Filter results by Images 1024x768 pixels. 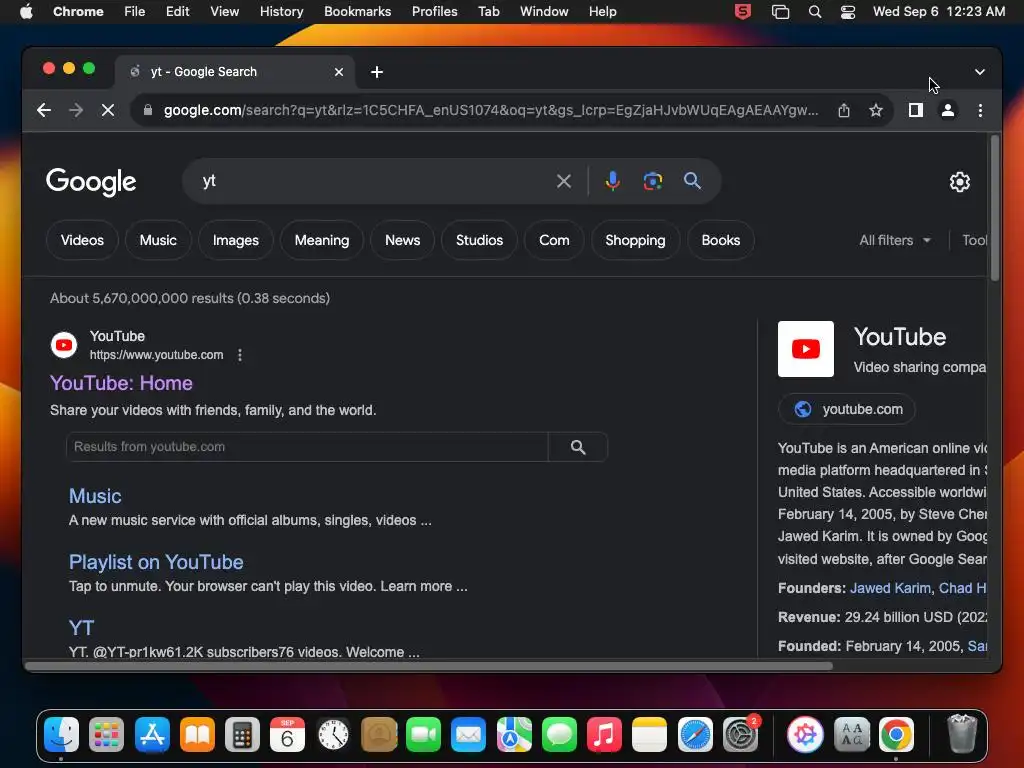236,240
